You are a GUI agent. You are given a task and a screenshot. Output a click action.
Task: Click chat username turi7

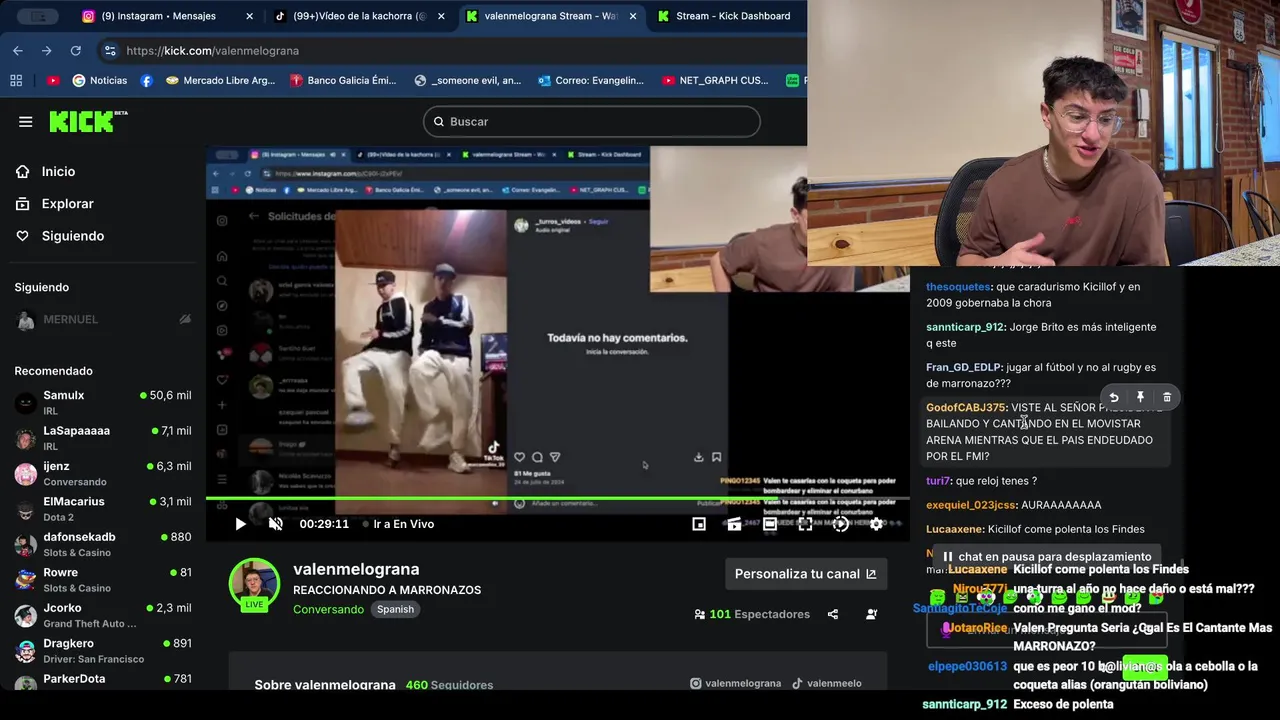(937, 481)
